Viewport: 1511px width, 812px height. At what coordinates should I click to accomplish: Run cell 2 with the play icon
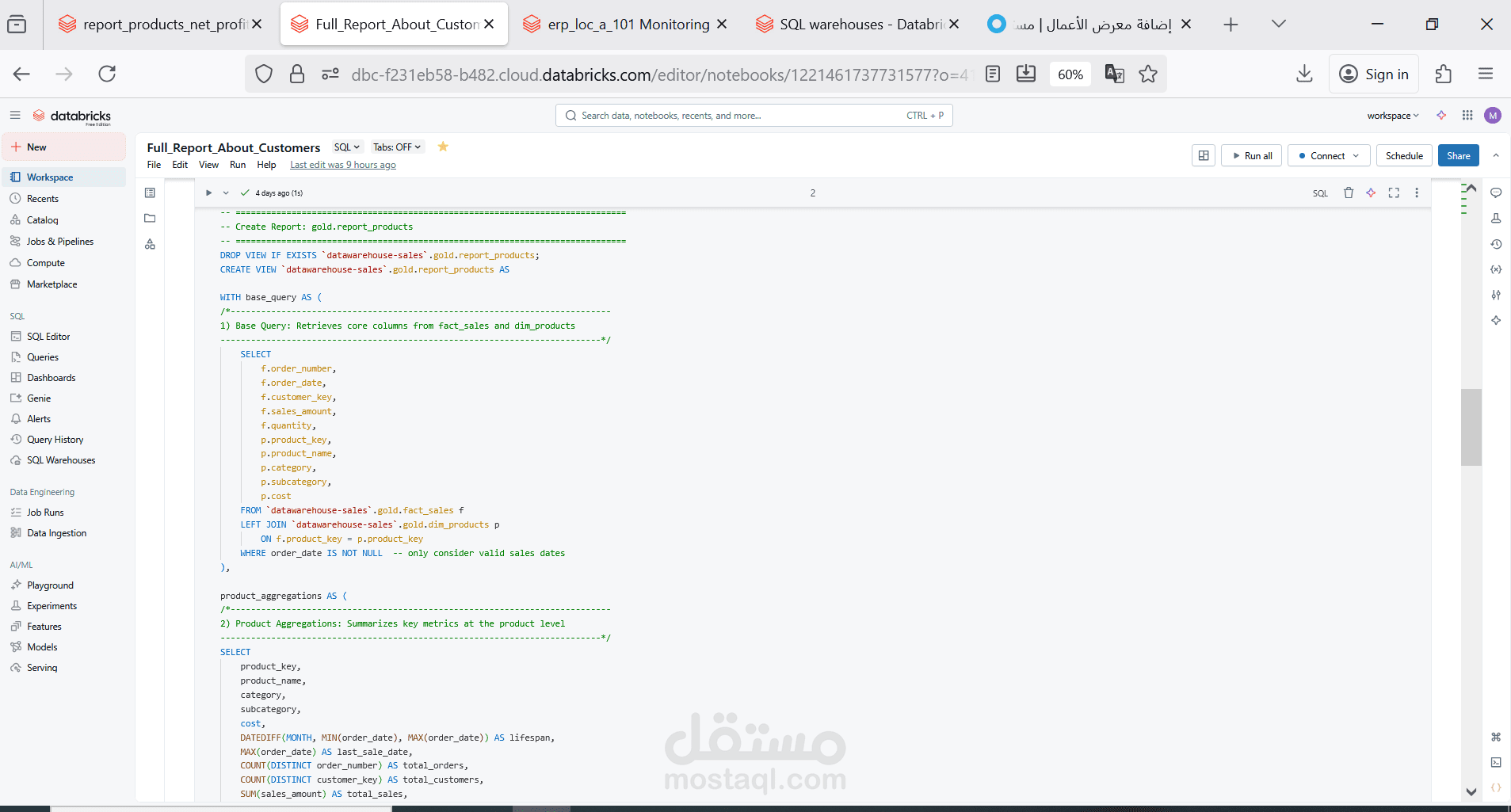pyautogui.click(x=208, y=193)
